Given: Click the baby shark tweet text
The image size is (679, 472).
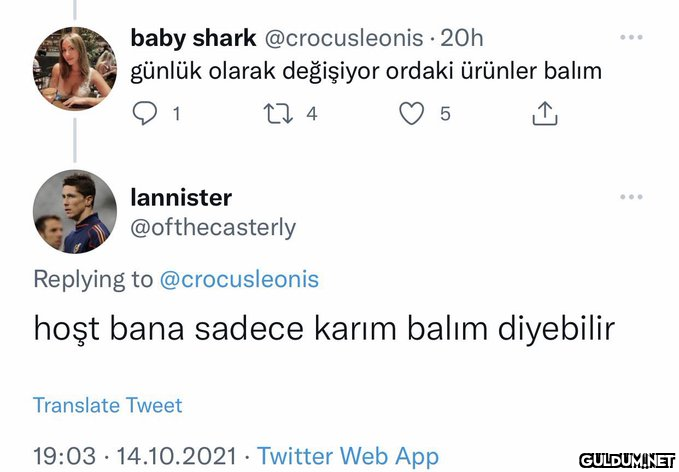Looking at the screenshot, I should click(x=366, y=73).
